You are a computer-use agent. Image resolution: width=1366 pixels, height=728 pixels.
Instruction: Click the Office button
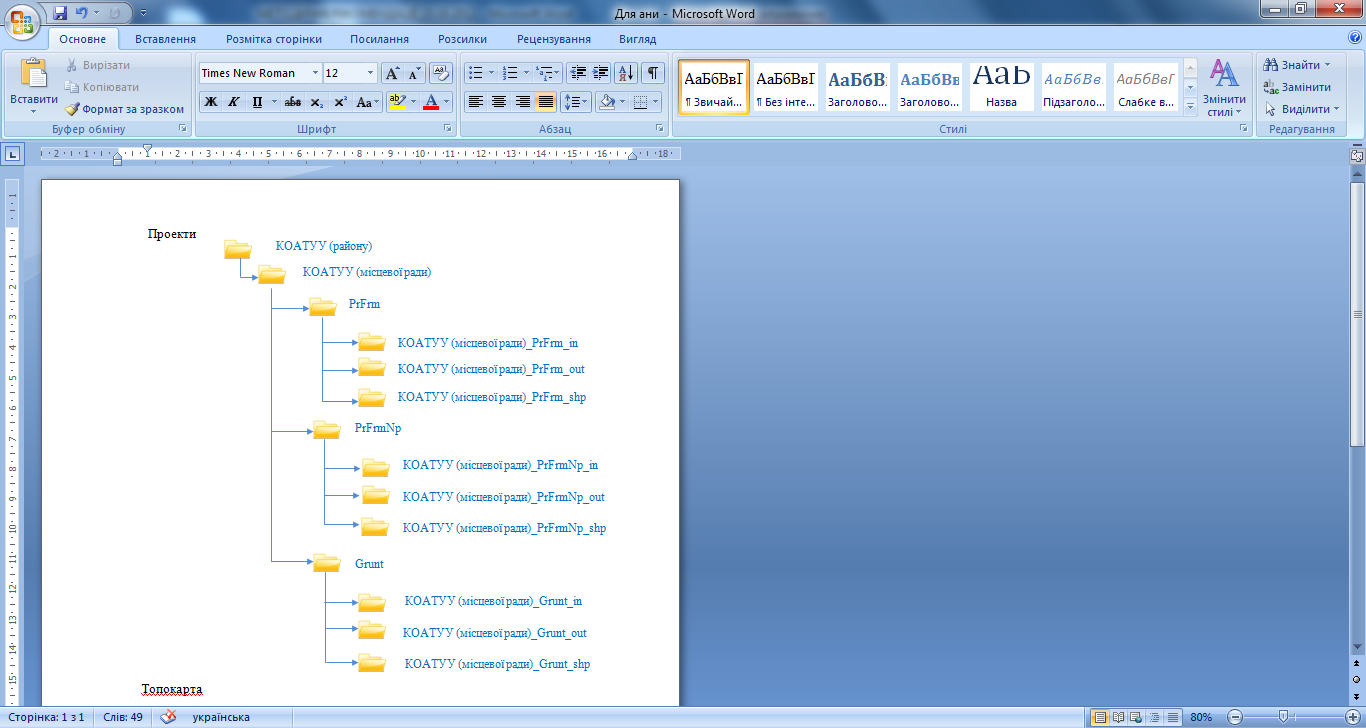click(23, 22)
